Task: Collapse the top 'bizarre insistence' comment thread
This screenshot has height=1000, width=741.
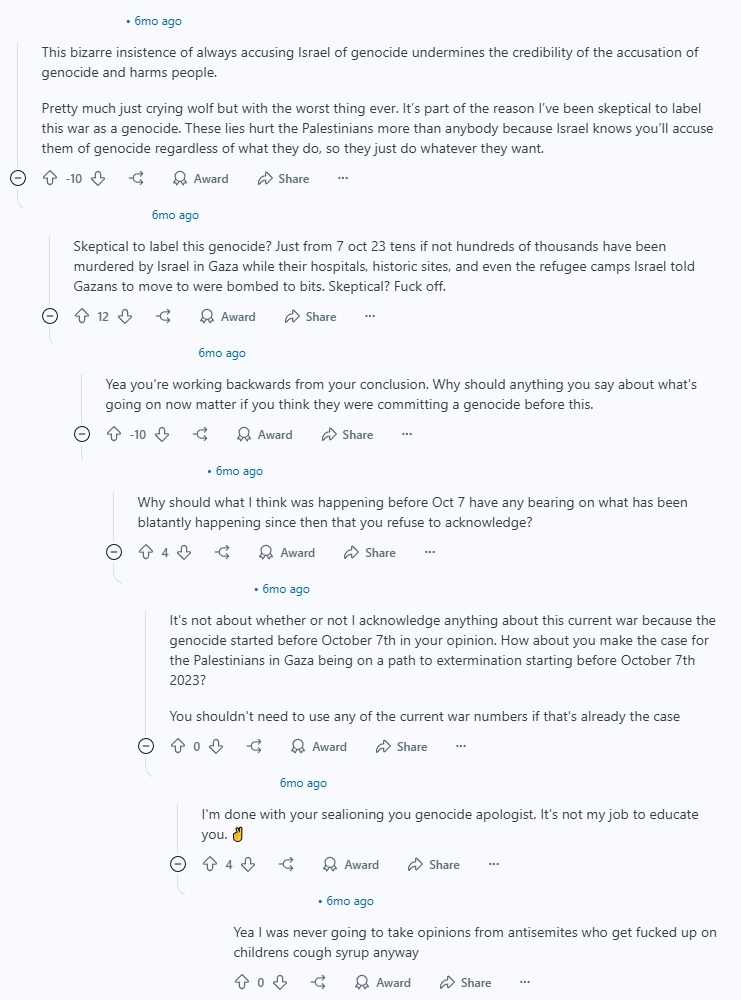Action: point(18,178)
